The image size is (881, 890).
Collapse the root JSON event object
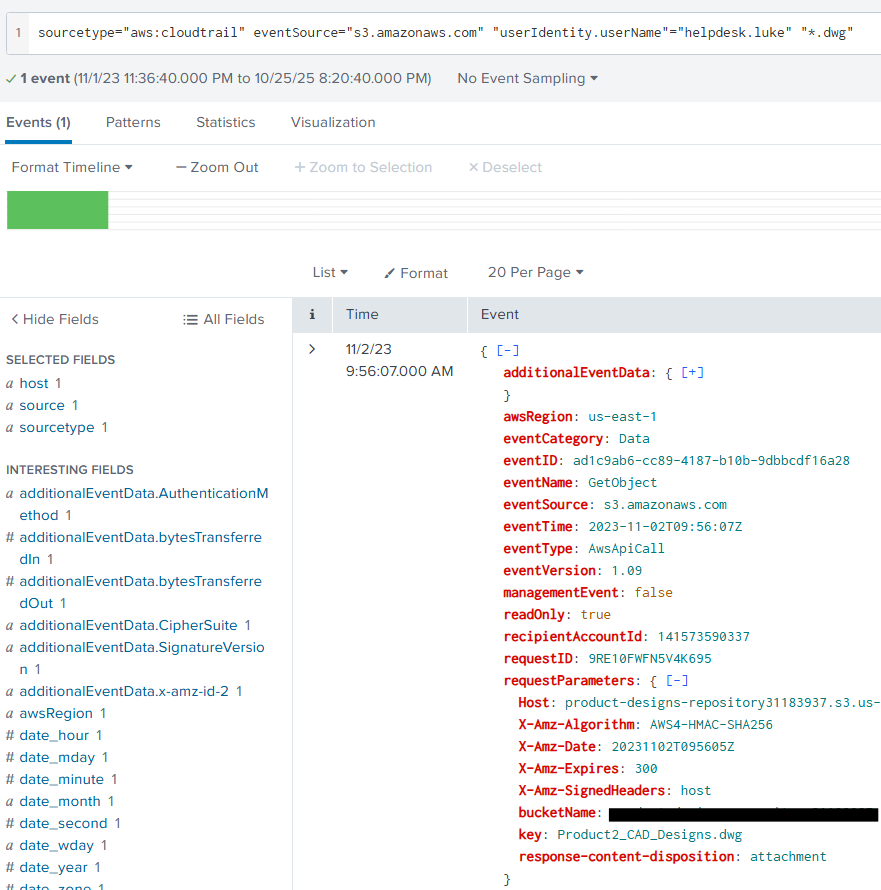(507, 350)
